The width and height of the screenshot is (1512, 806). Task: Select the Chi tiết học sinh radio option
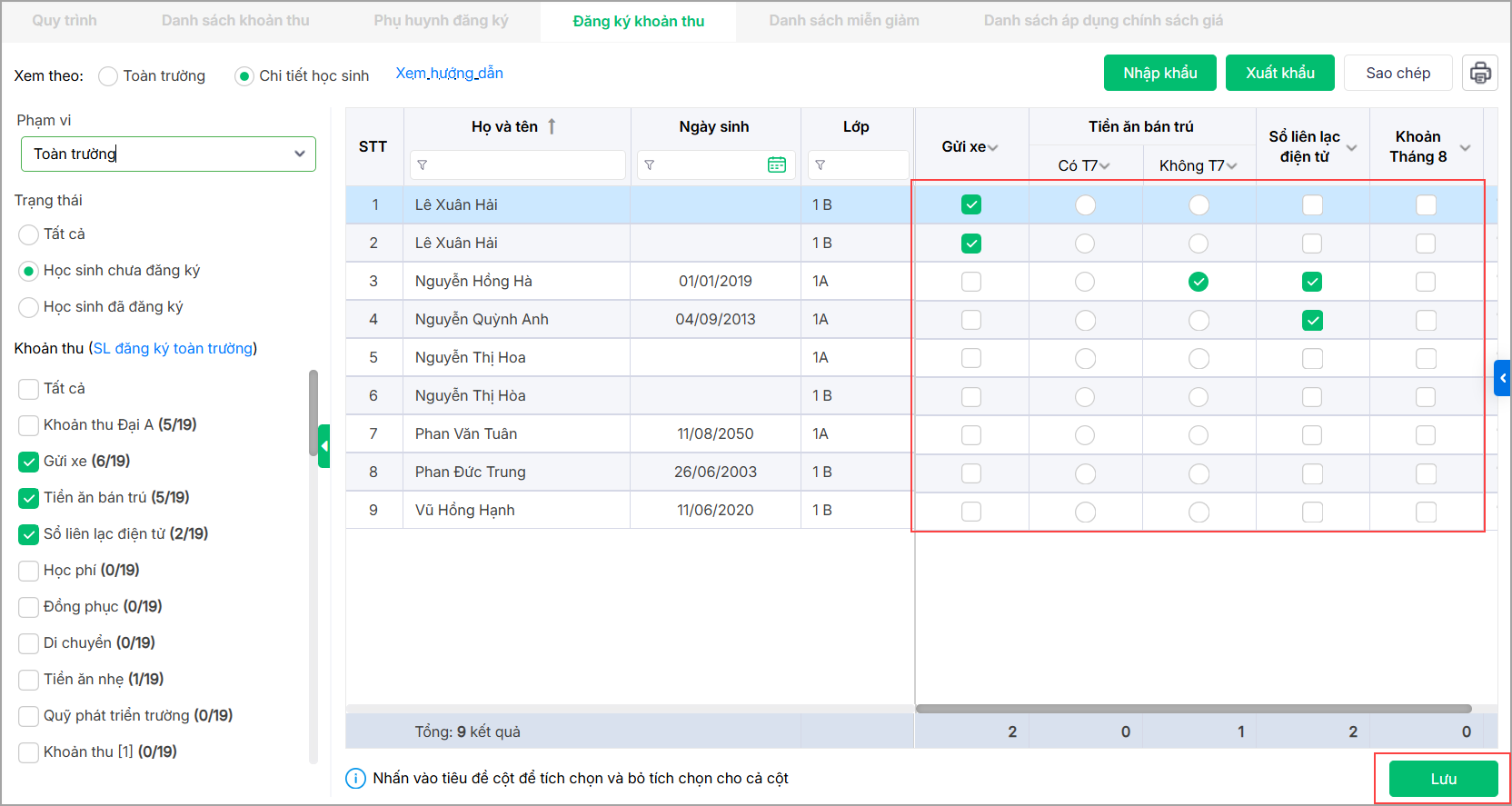click(x=244, y=76)
